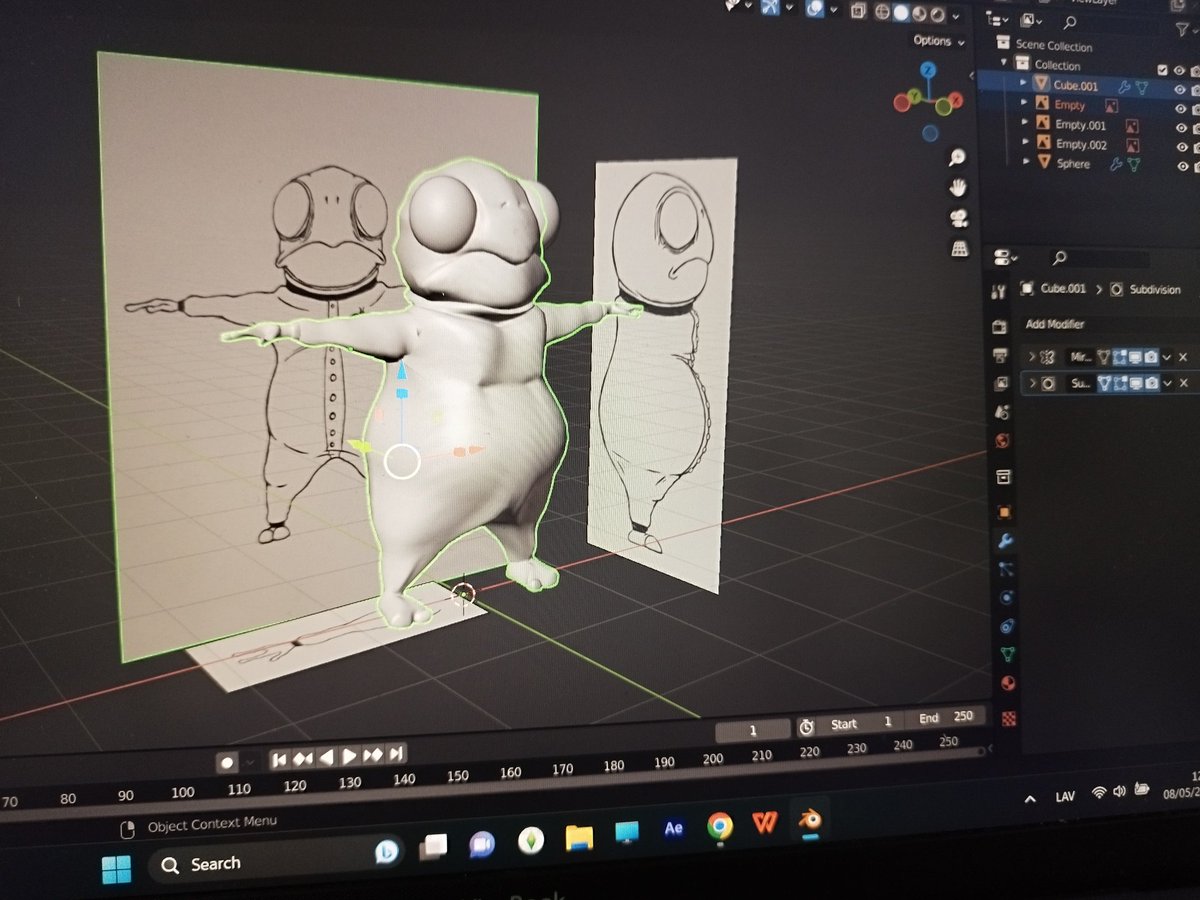
Task: Toggle X-ray mode in viewport header
Action: point(858,11)
